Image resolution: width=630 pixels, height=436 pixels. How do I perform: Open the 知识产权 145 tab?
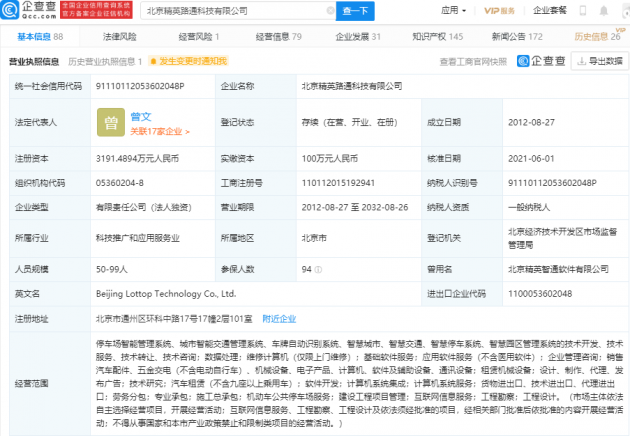(x=435, y=36)
